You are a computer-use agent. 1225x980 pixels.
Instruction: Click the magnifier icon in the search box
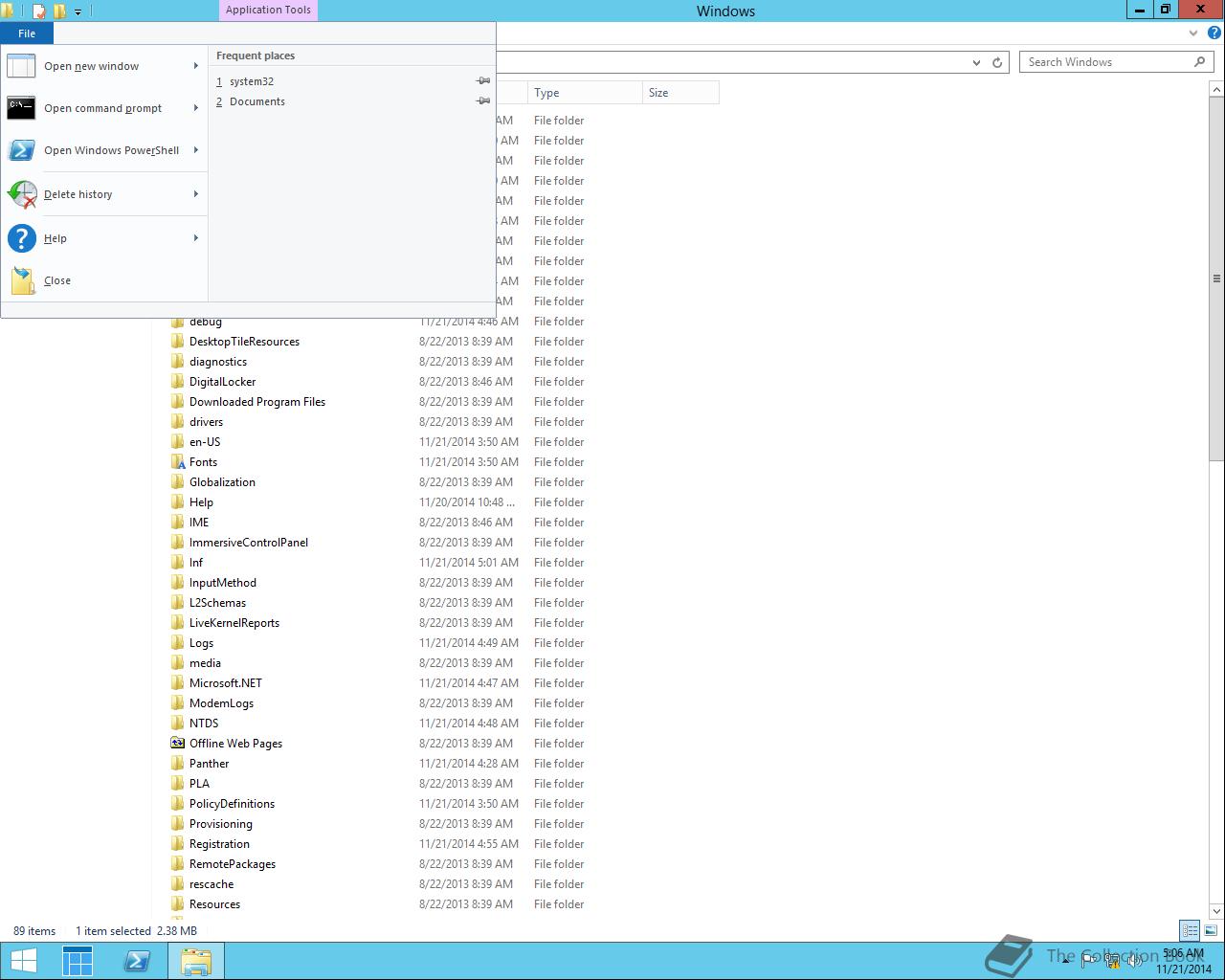click(x=1199, y=61)
